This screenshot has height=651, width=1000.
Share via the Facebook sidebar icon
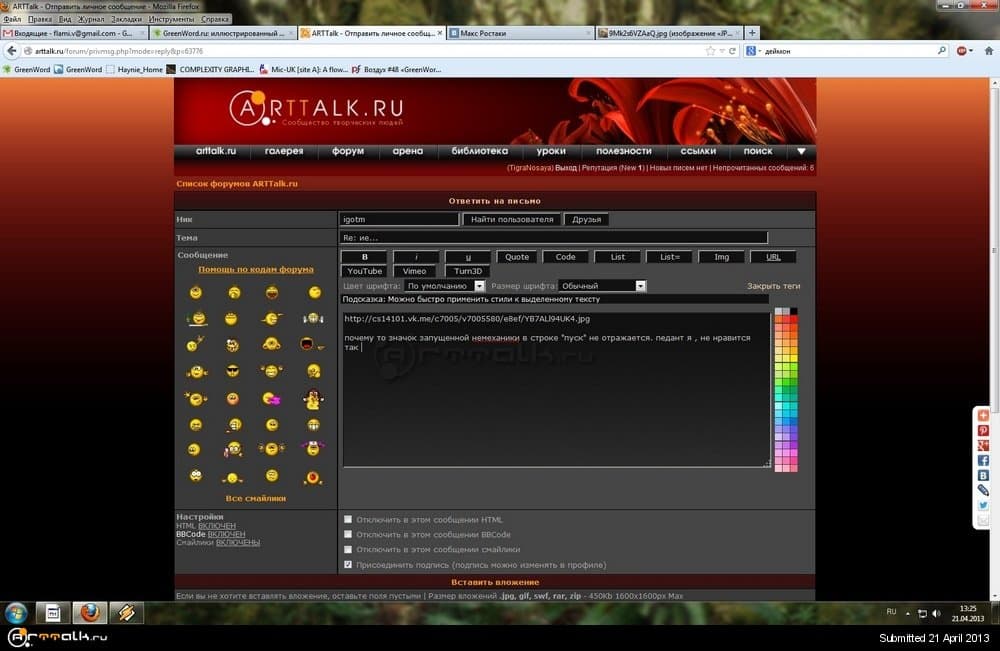tap(983, 460)
